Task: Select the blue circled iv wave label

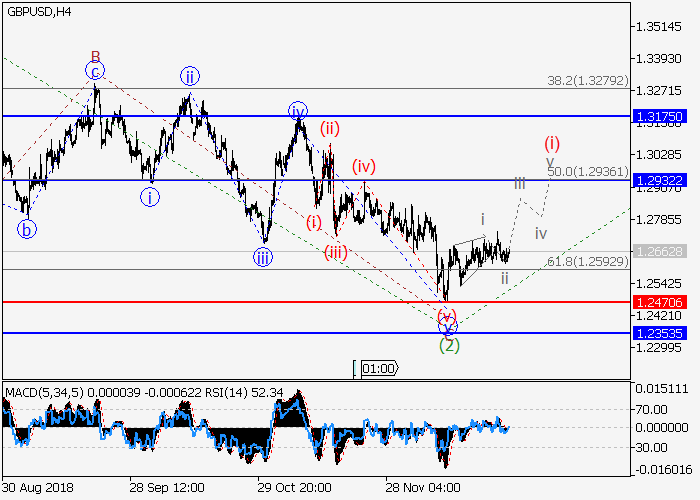Action: 298,111
